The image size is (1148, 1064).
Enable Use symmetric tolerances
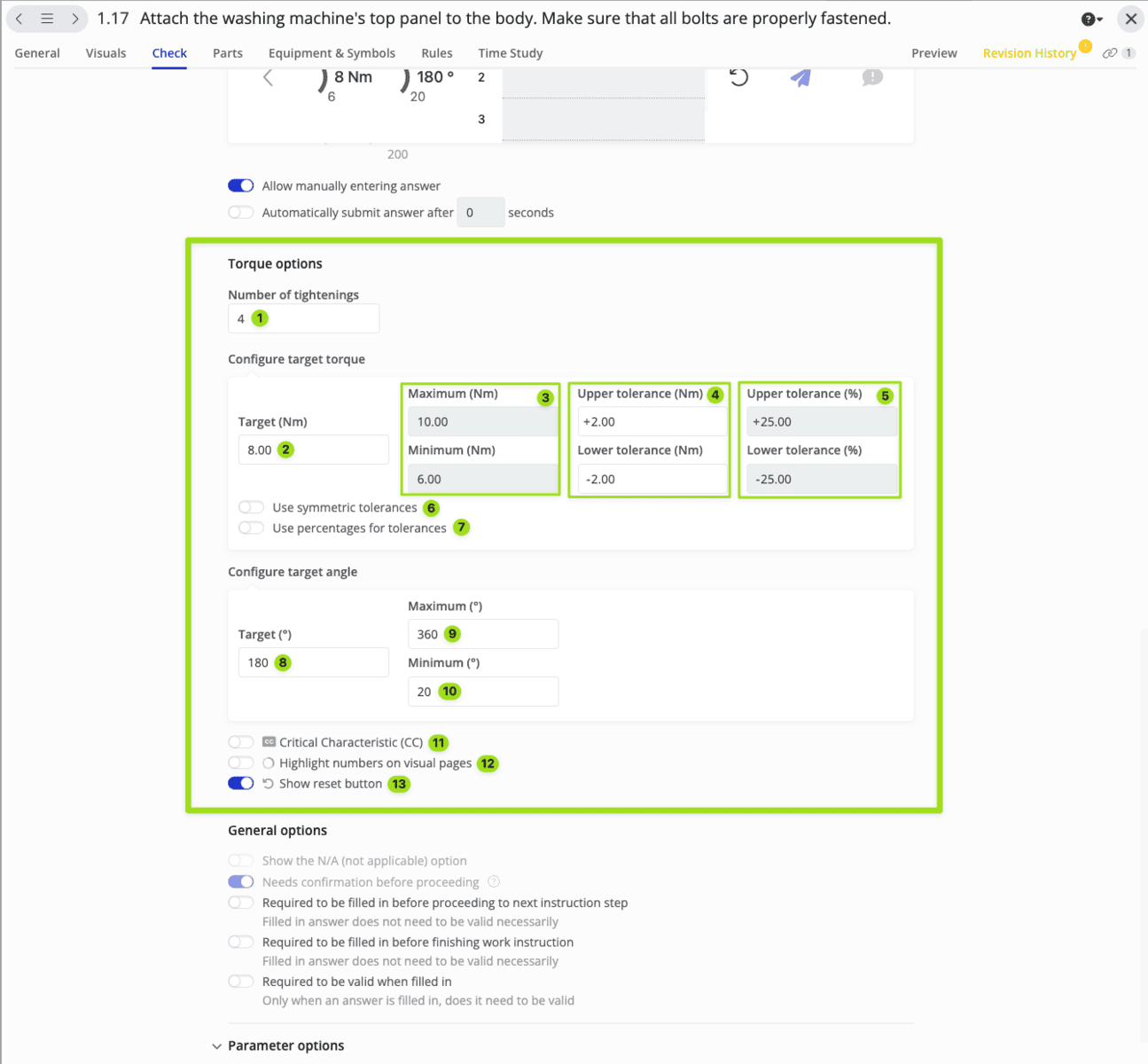tap(252, 507)
